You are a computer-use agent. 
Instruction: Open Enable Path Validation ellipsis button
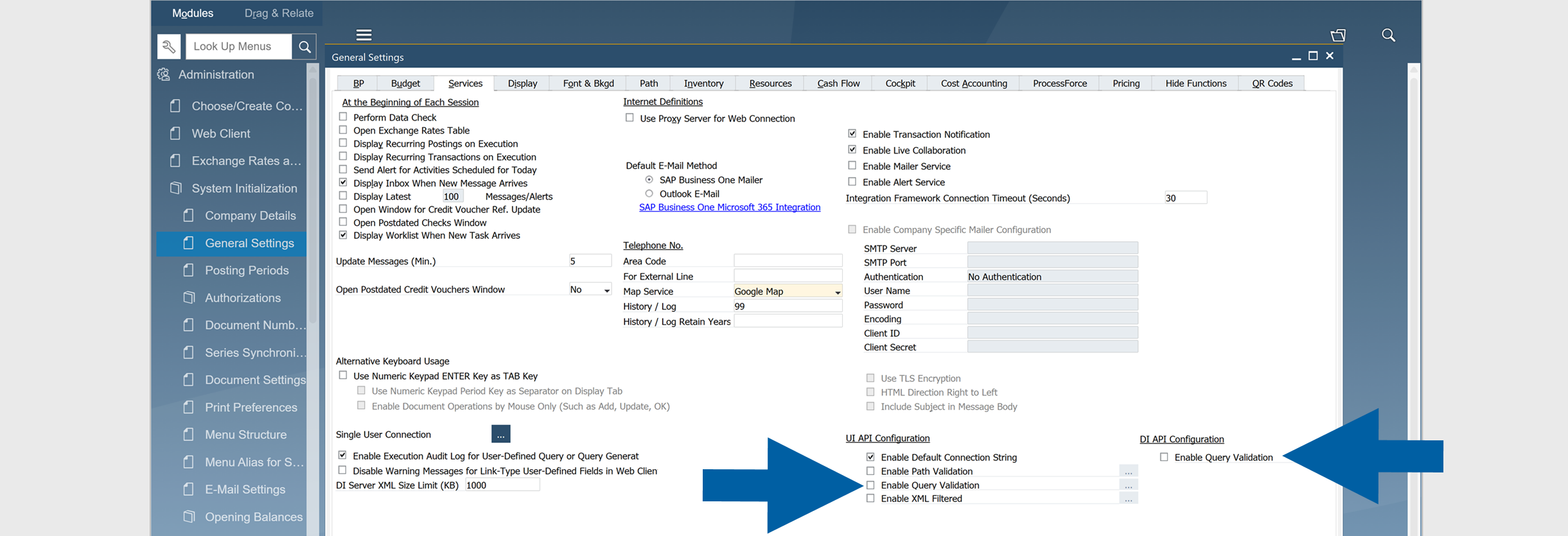1129,472
